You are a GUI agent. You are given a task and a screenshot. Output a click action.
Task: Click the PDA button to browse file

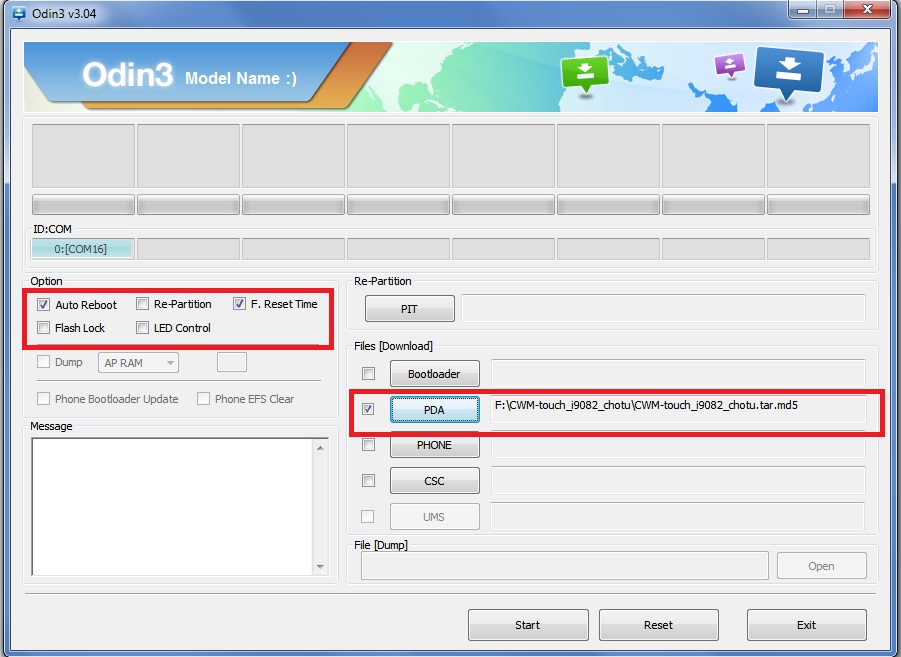[x=434, y=410]
